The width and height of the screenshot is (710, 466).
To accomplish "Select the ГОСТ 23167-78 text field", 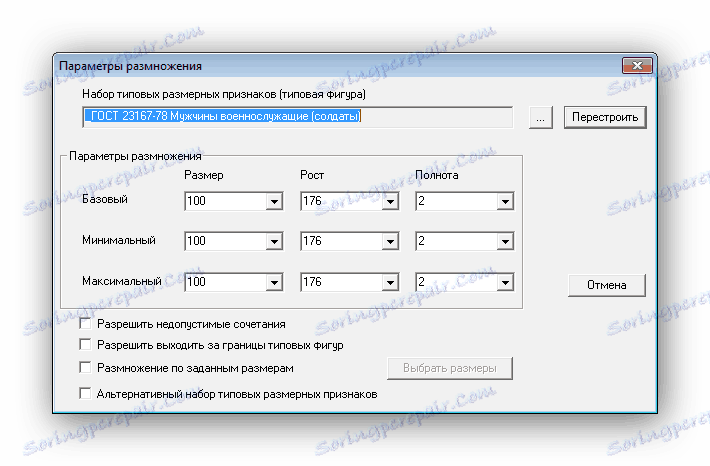I will pos(297,117).
